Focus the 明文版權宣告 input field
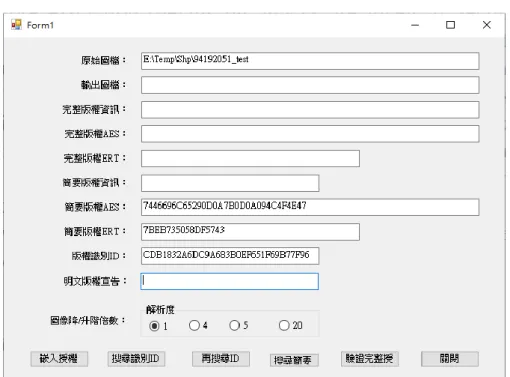 point(230,281)
